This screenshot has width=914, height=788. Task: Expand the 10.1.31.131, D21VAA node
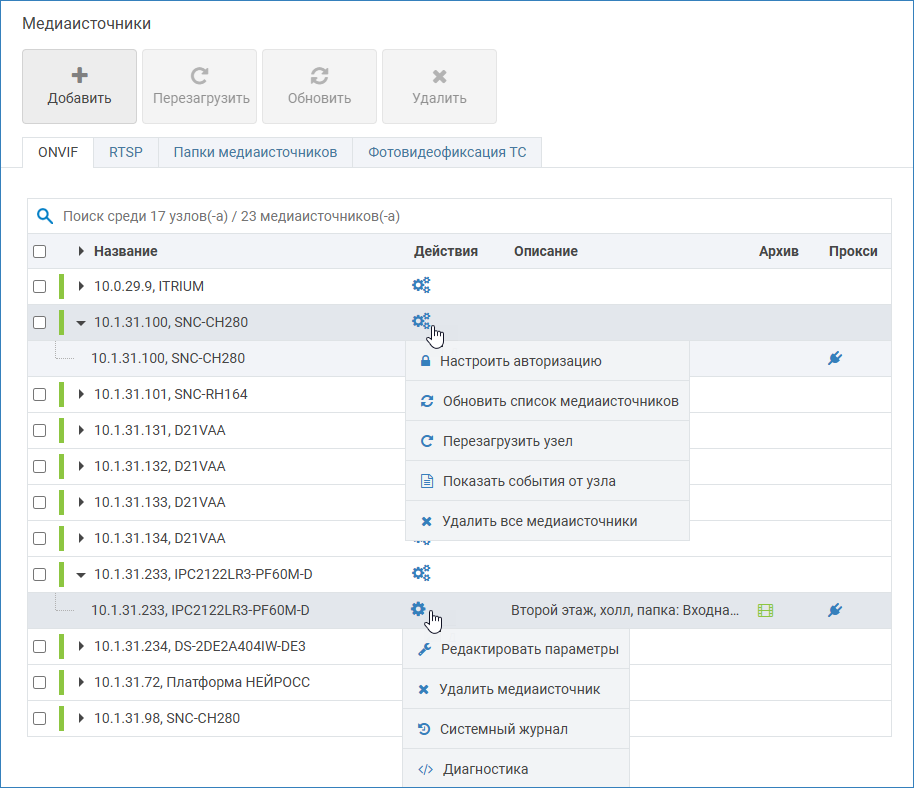[81, 430]
